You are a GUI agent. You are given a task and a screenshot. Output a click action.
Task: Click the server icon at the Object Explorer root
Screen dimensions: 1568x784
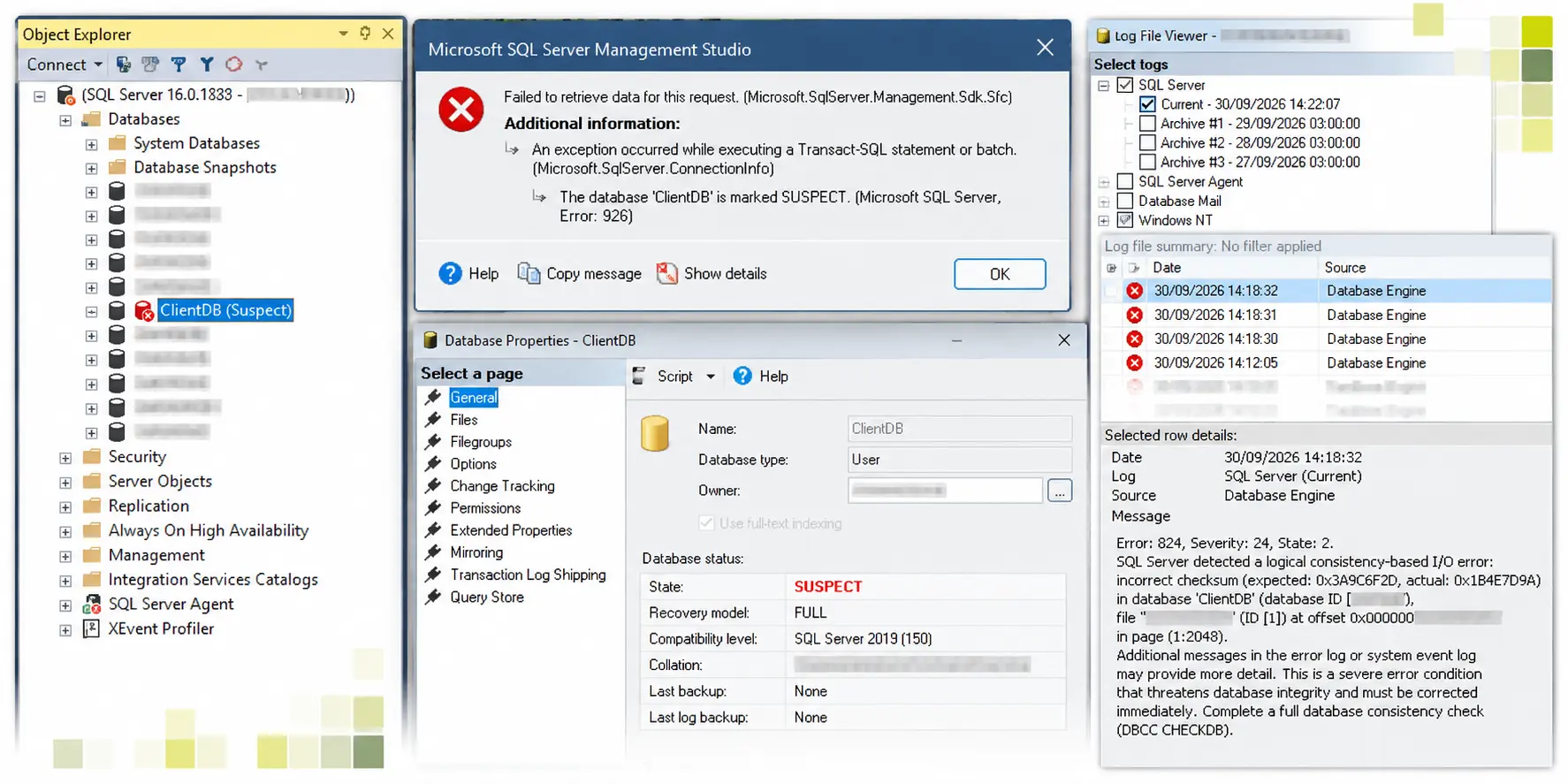(x=65, y=95)
